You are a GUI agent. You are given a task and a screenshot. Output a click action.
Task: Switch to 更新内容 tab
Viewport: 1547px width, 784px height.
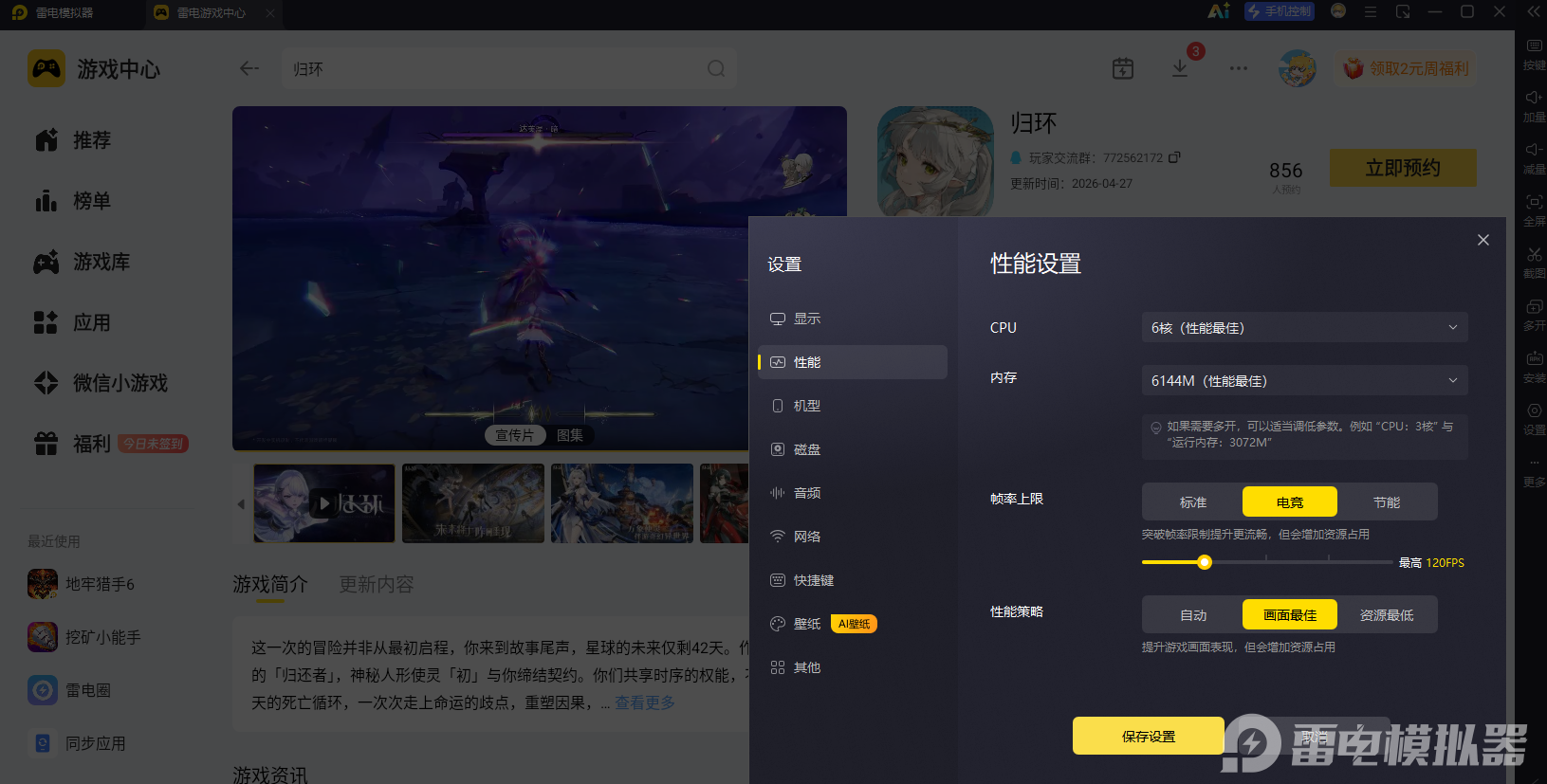point(377,584)
